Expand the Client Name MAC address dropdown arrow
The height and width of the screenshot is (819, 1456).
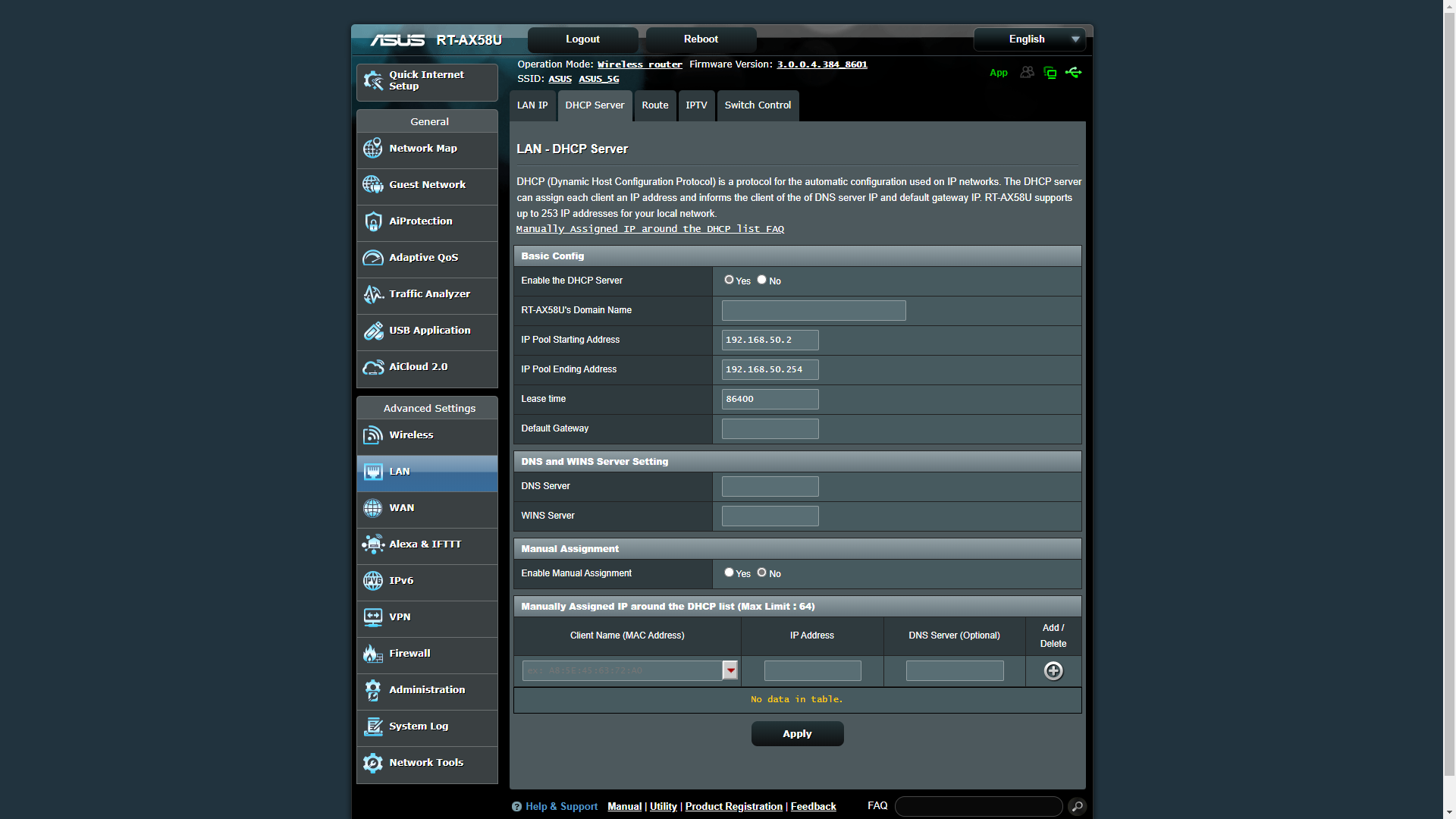730,670
